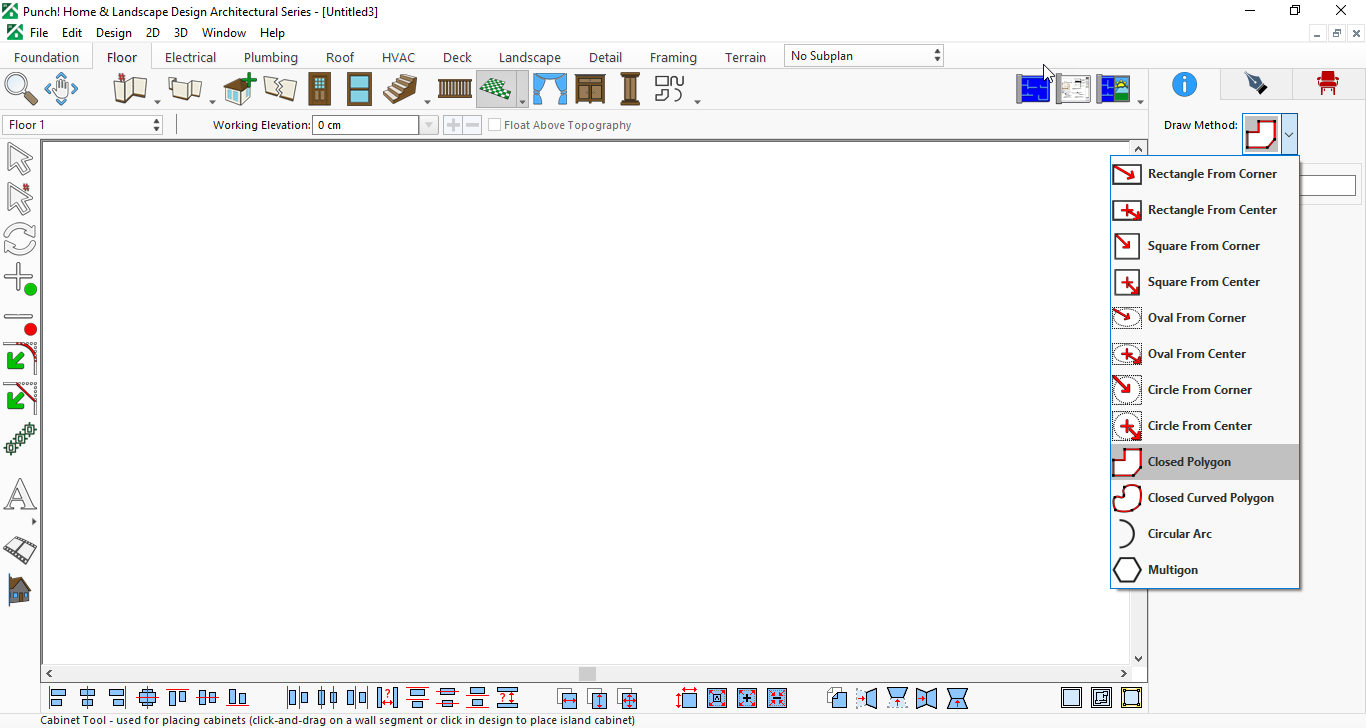Open the information properties tab icon

[1184, 84]
